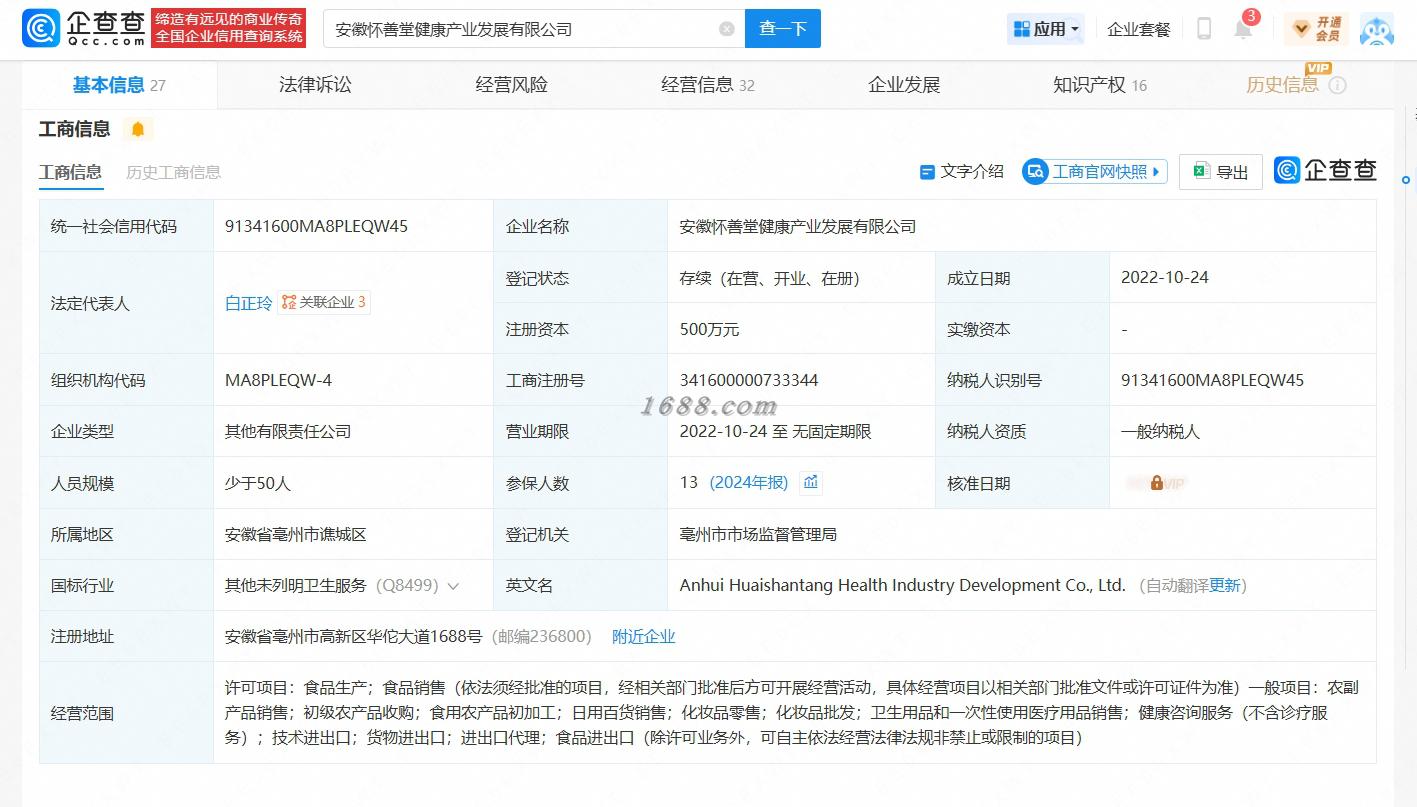Image resolution: width=1417 pixels, height=807 pixels.
Task: Click 注册资本 value 500万元
Action: [x=709, y=329]
